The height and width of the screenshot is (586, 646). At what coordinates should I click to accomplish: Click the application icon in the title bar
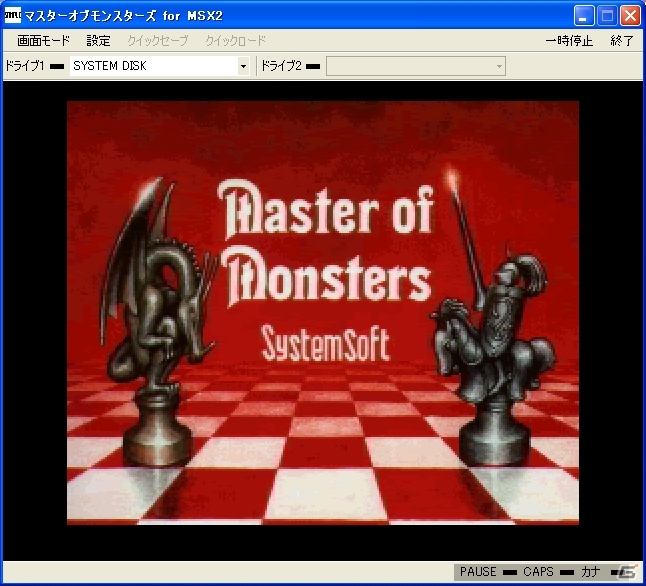tap(12, 15)
